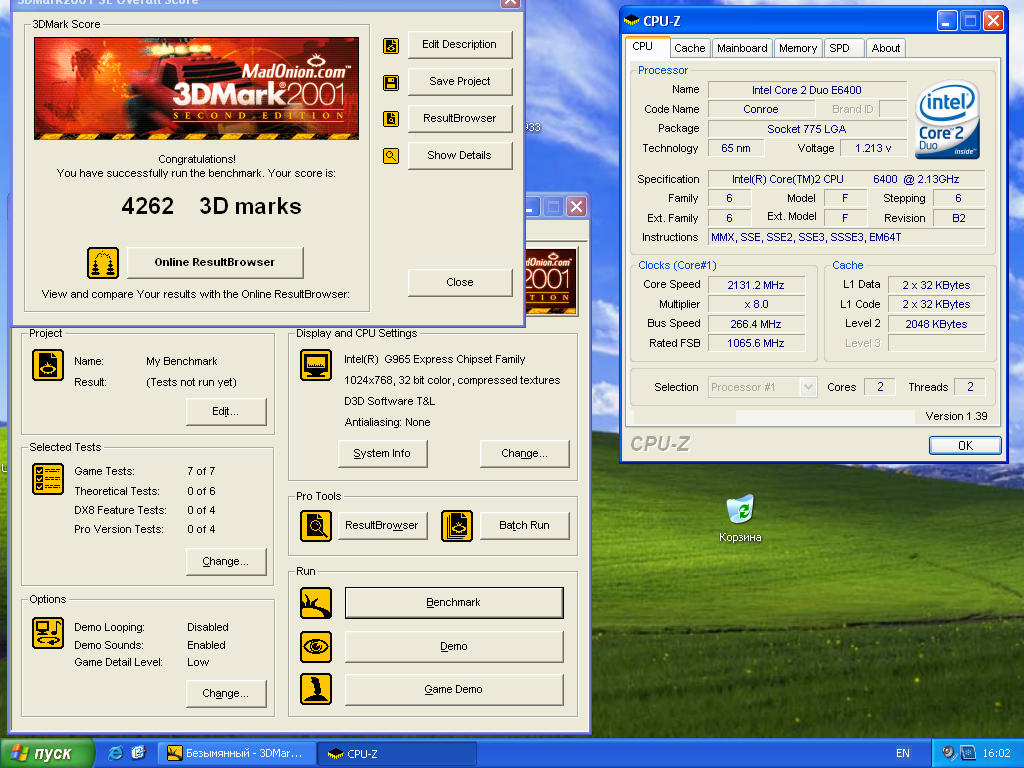Click the Show Details magnifier icon
The image size is (1024, 768).
point(391,156)
